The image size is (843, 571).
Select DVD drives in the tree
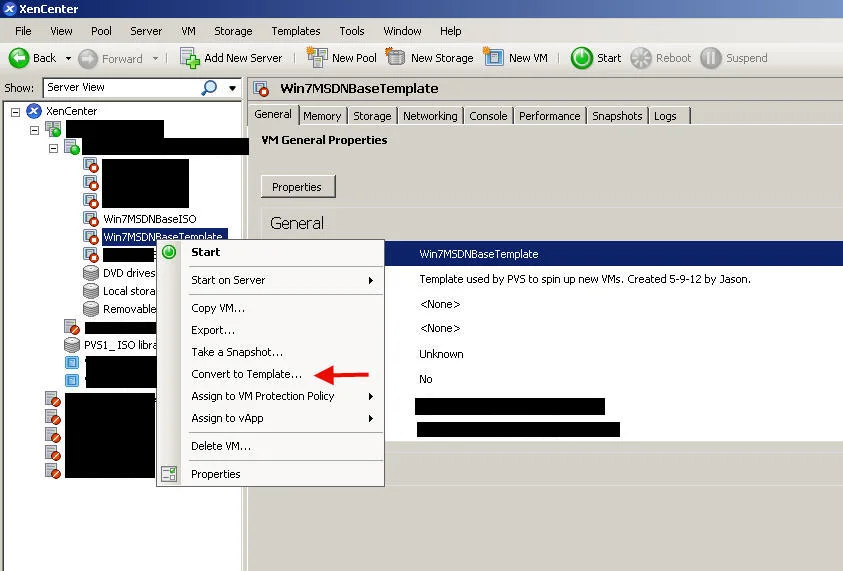[128, 273]
